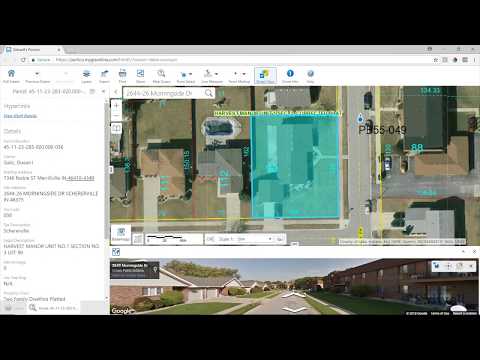Click the search magnifier button
Screen dimensions: 480x360
click(209, 93)
